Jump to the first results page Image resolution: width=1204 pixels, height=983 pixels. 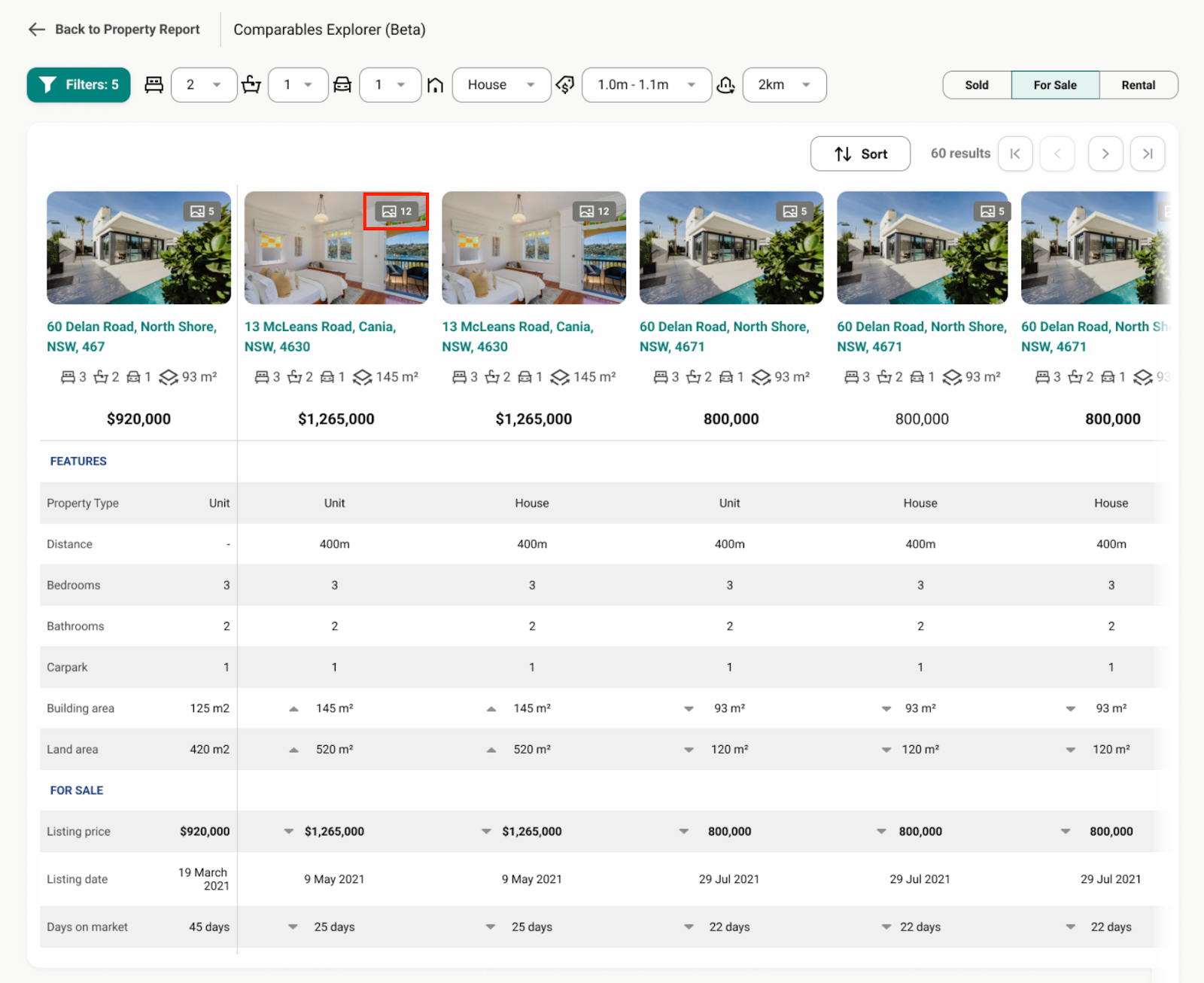tap(1015, 154)
